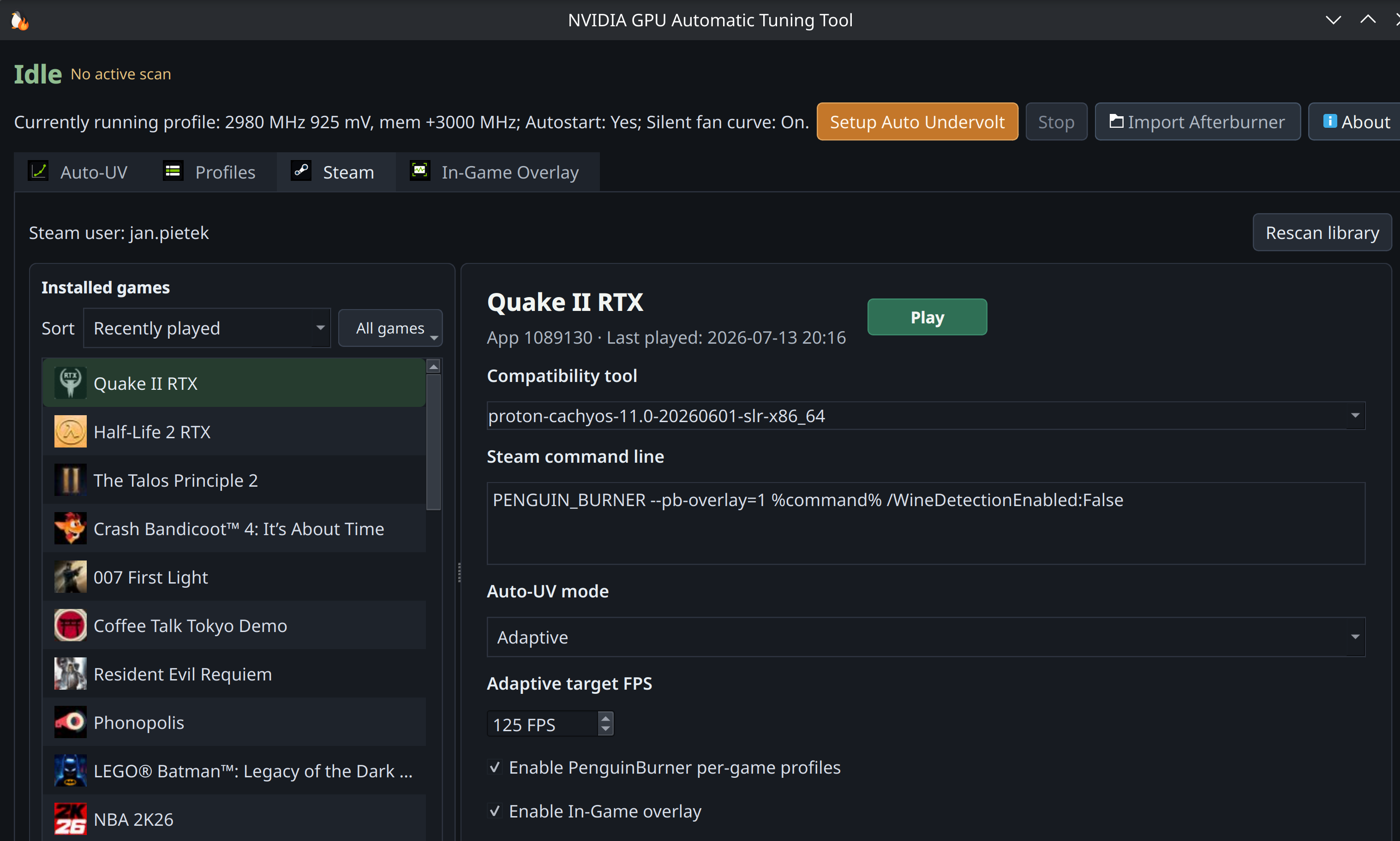Viewport: 1400px width, 841px height.
Task: Toggle Enable PenguinBurner per-game profiles checkbox
Action: pos(495,767)
